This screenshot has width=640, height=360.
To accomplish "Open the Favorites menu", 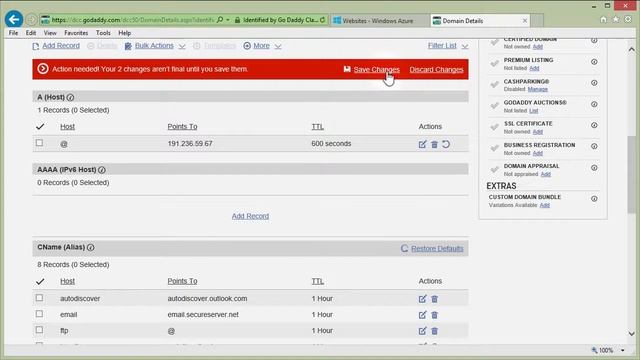I will 76,33.
